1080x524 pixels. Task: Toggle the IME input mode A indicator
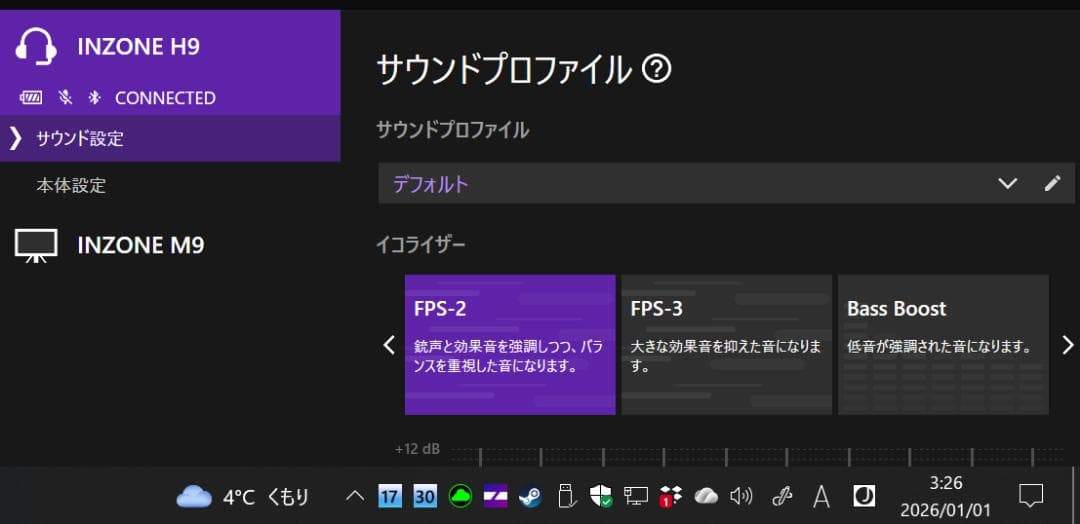(821, 496)
